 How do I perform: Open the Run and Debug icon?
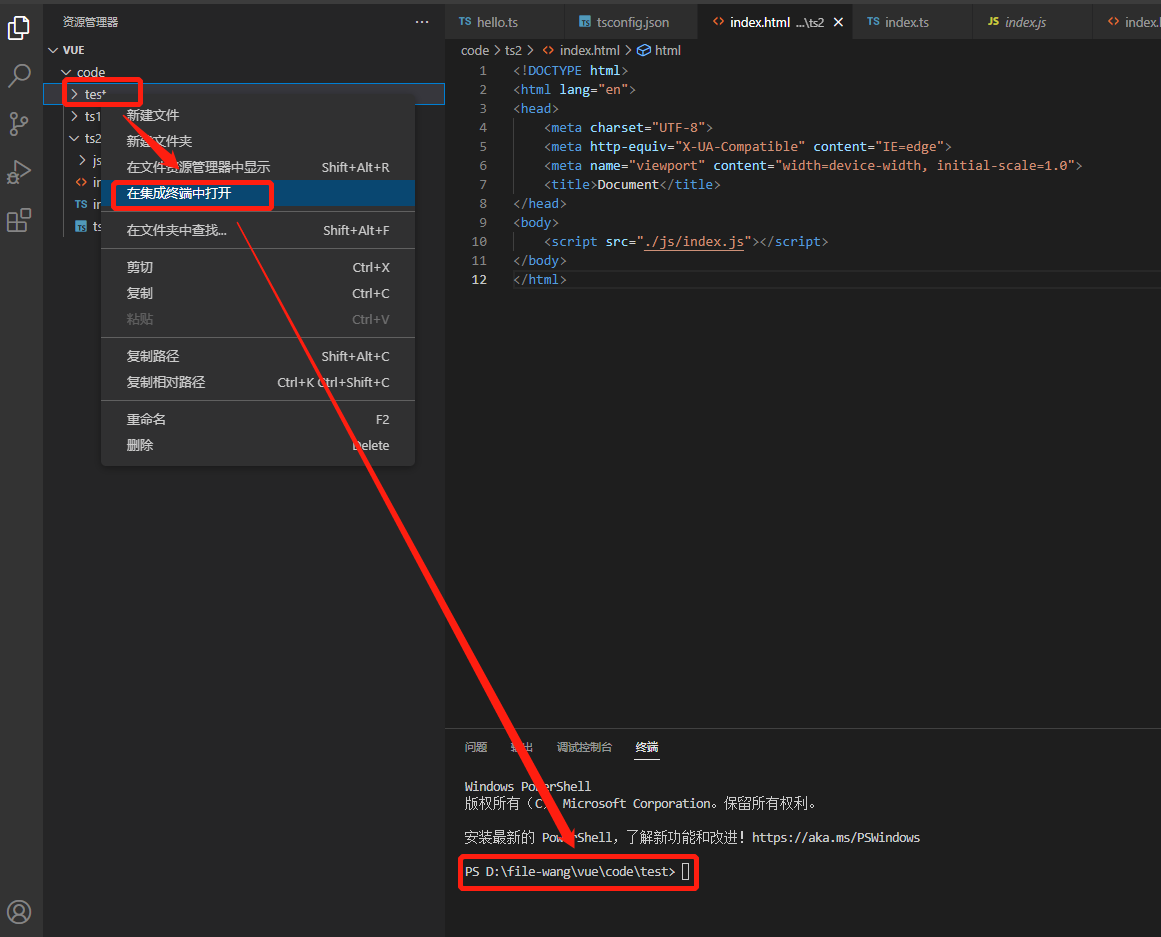pyautogui.click(x=19, y=172)
